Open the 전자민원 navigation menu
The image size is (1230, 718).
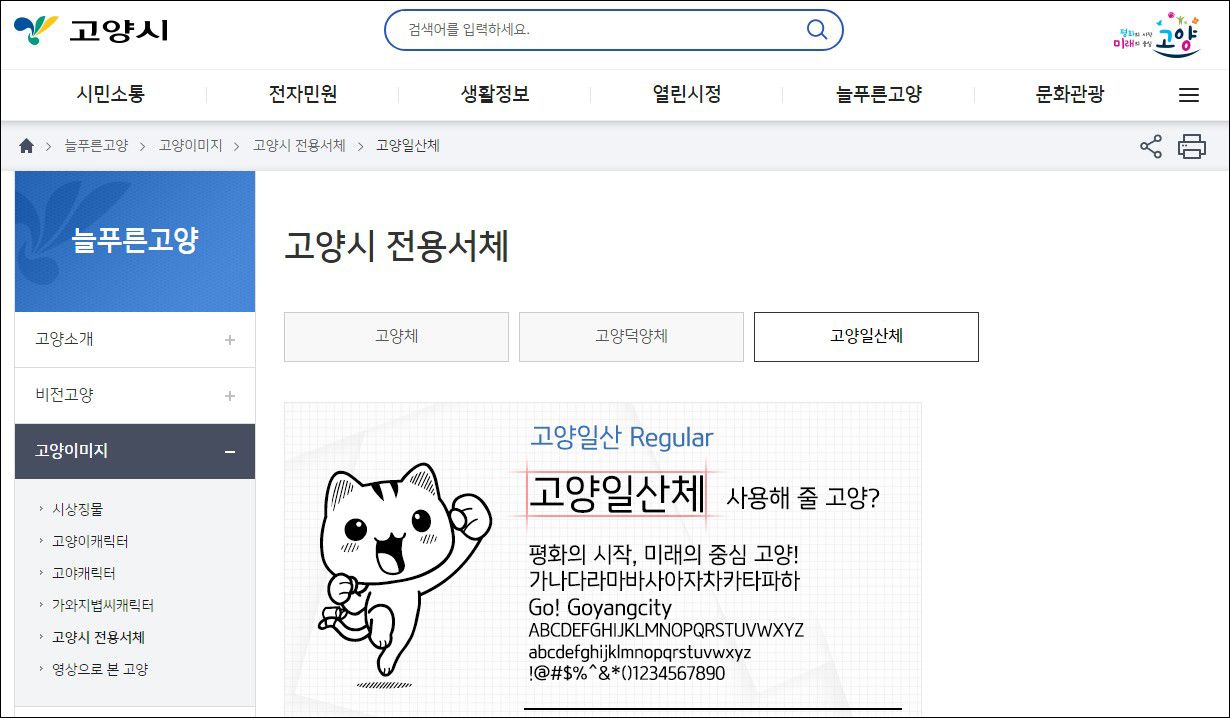302,94
